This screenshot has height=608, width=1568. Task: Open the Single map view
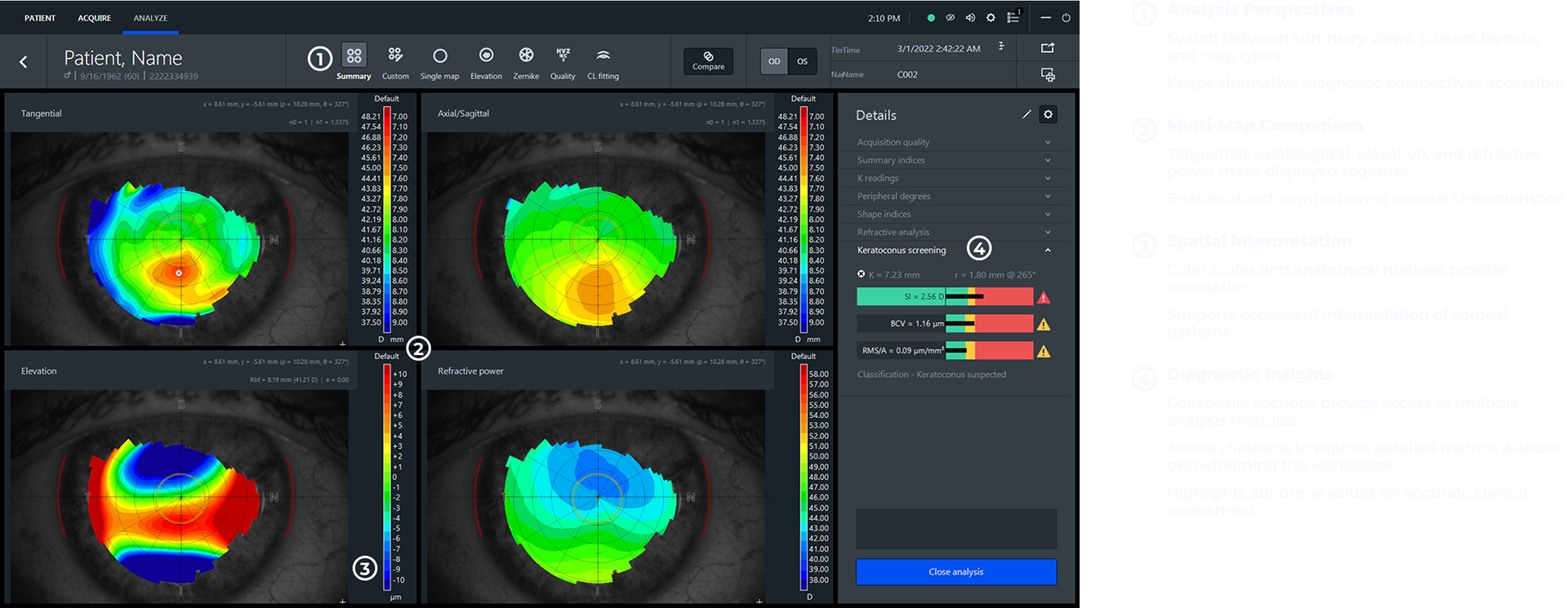coord(439,55)
